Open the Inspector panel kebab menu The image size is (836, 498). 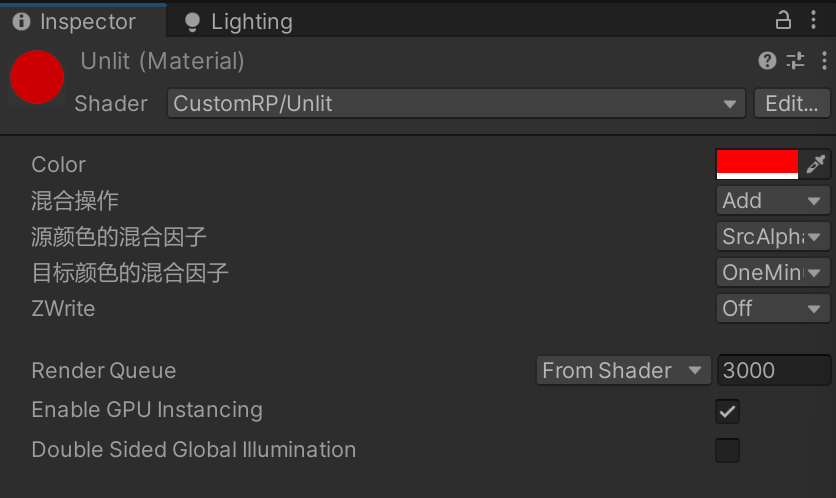point(813,20)
